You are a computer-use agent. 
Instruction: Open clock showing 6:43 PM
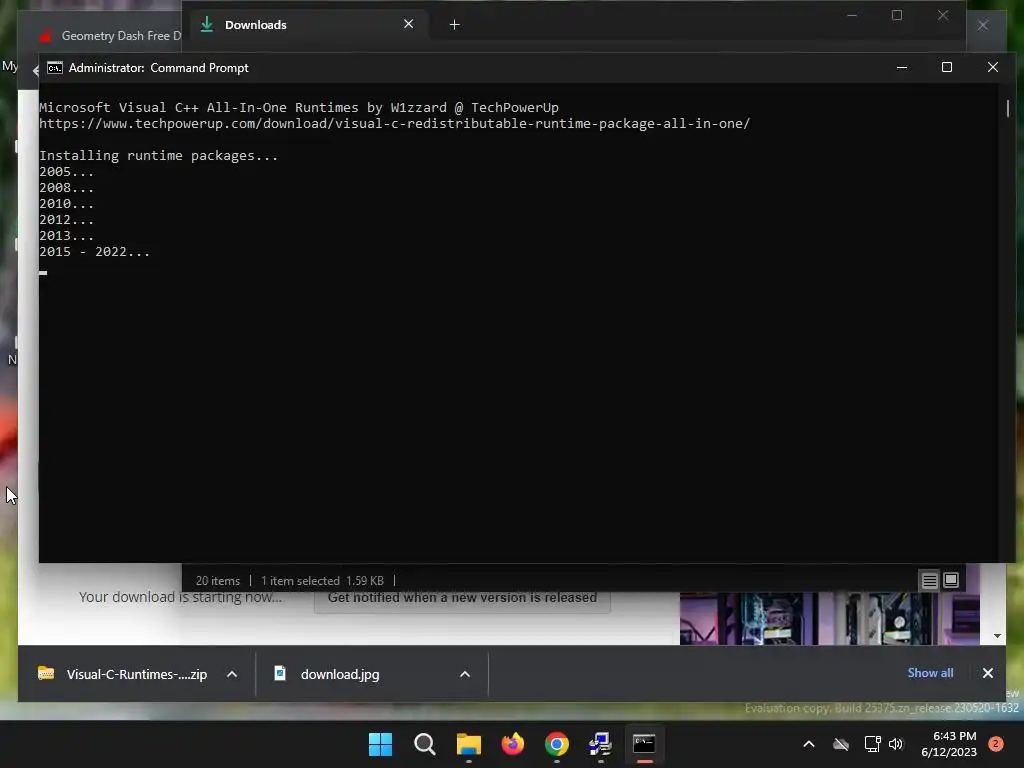click(x=948, y=744)
